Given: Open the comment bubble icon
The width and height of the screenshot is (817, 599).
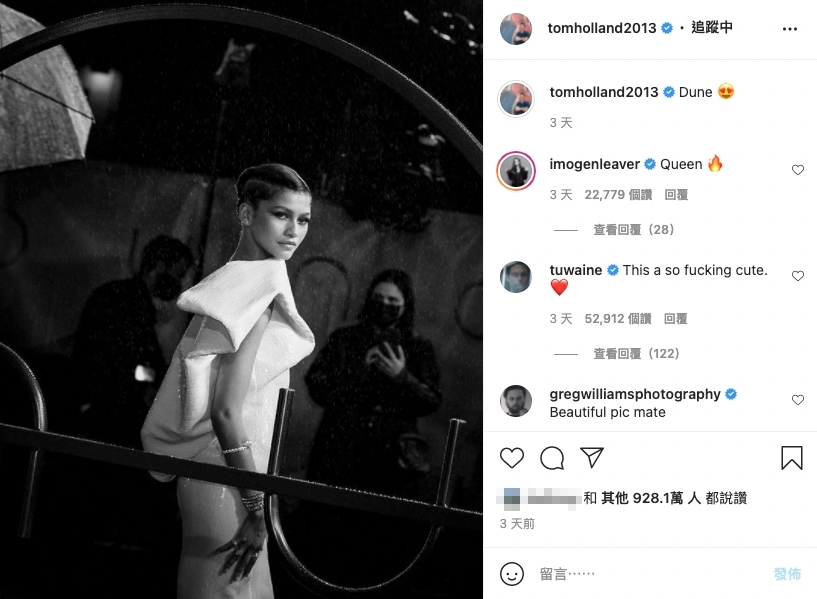Looking at the screenshot, I should point(552,458).
